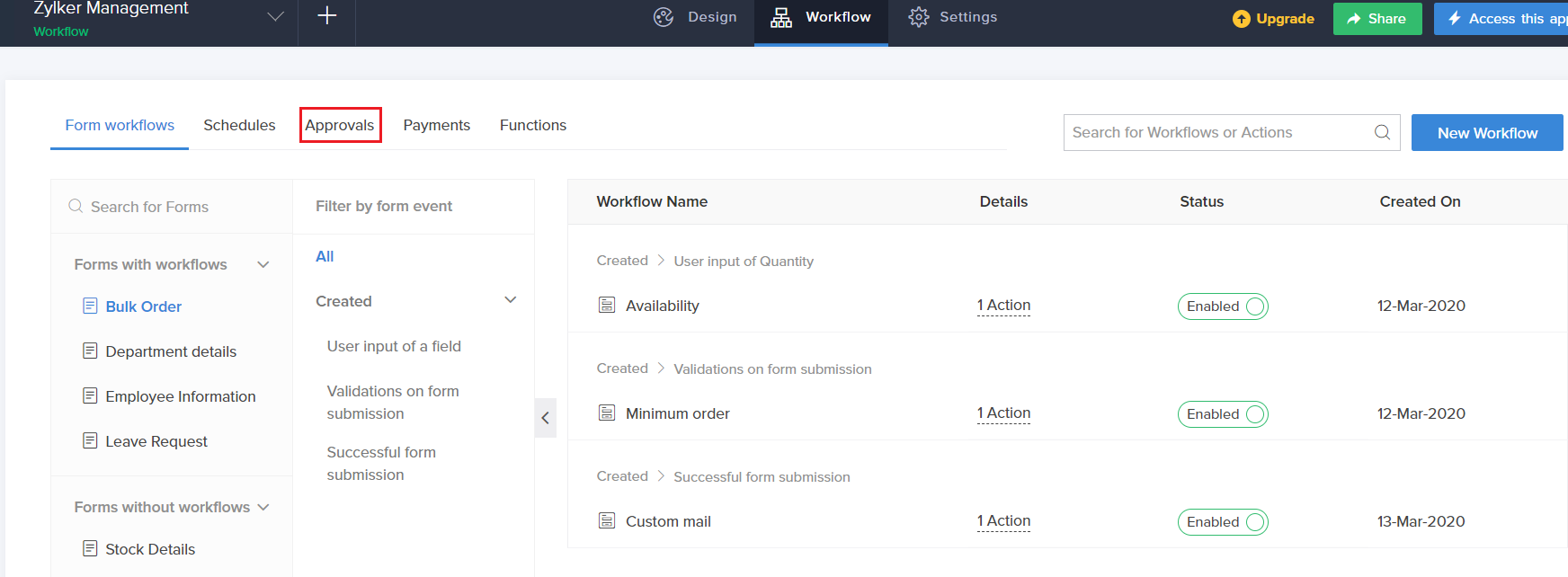
Task: Collapse the side panel with arrow handle
Action: pos(545,418)
